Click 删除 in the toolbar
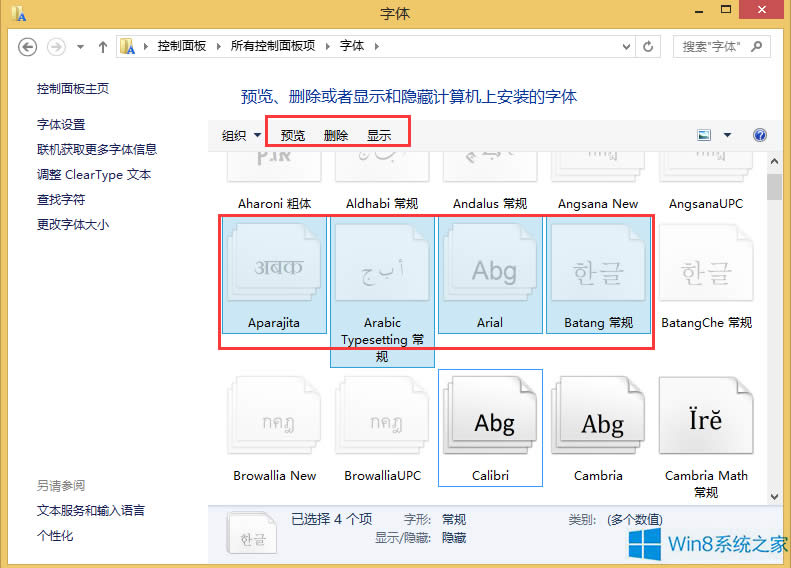791x568 pixels. [x=335, y=135]
